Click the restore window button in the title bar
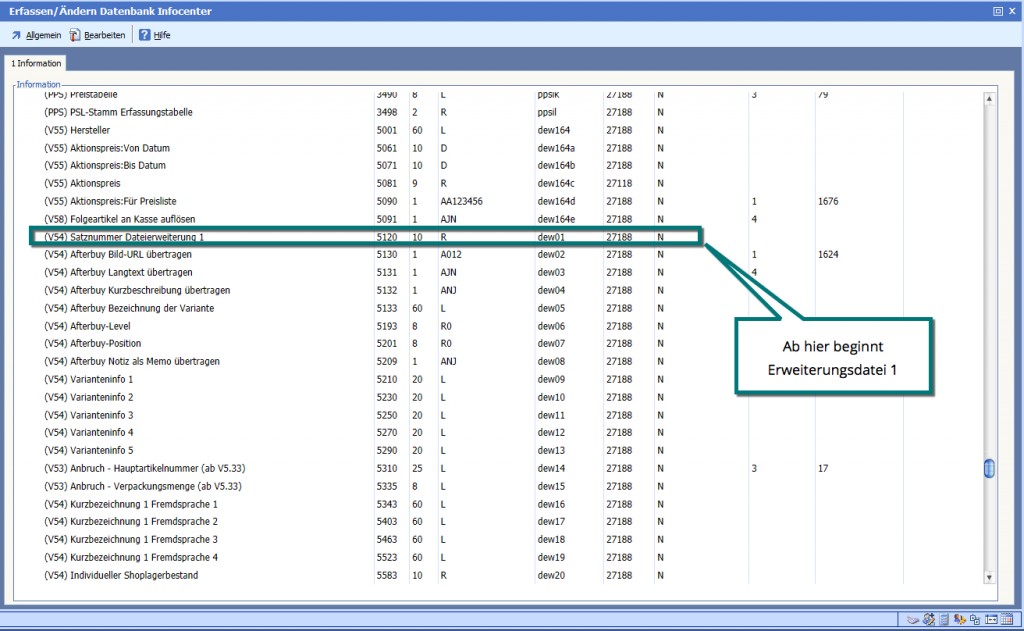Screen dimensions: 1024x631 pos(997,11)
